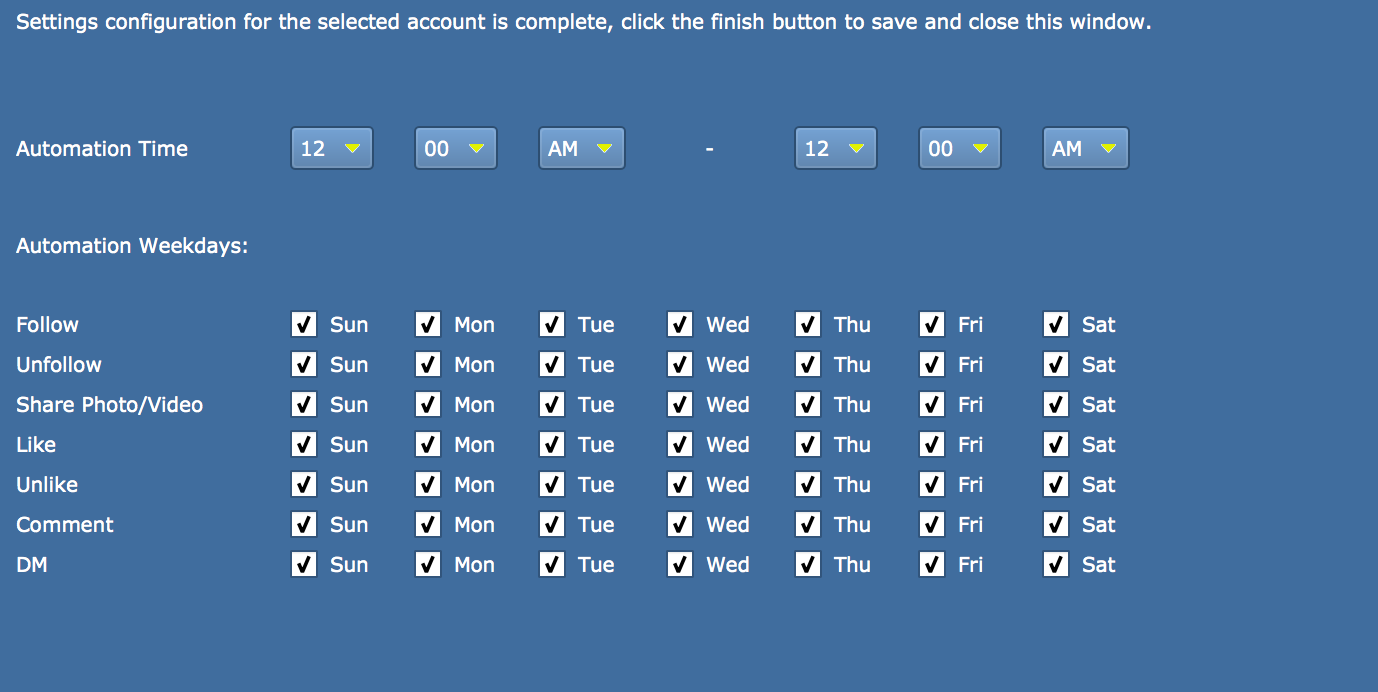Disable Tue in the Unlike row

(552, 484)
